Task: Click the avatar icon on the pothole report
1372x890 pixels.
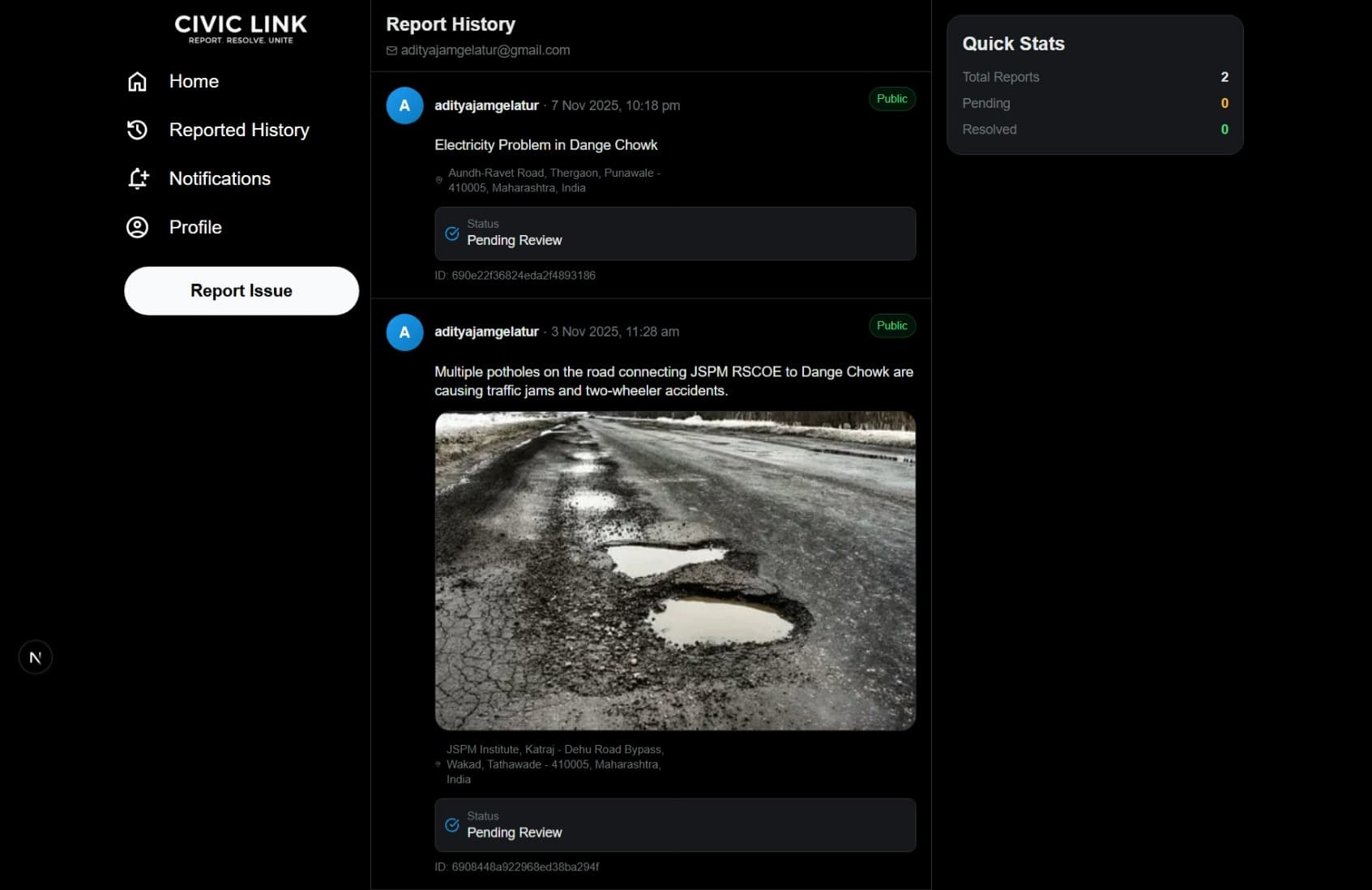Action: [404, 332]
